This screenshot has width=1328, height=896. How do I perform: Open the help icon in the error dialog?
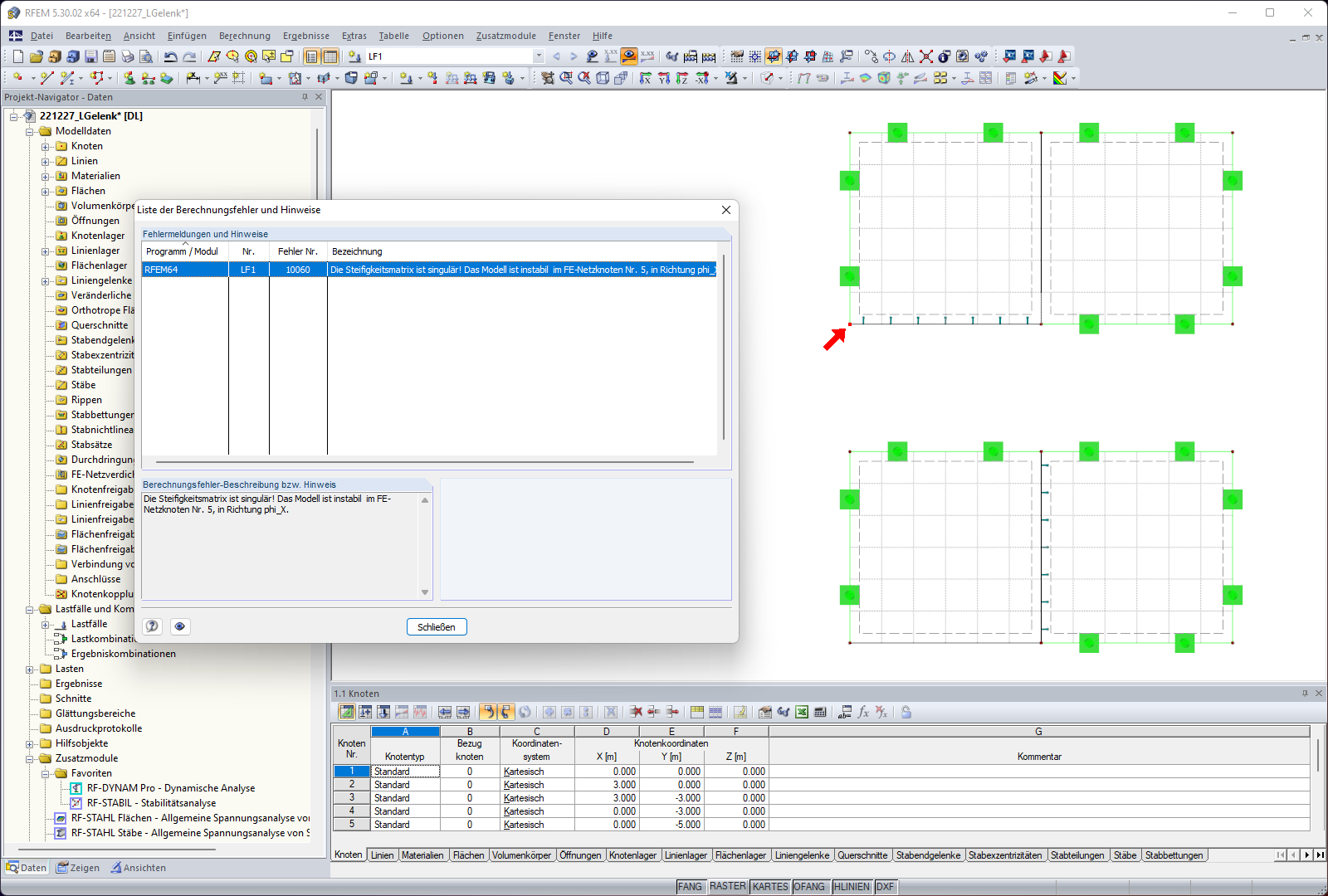pyautogui.click(x=152, y=626)
